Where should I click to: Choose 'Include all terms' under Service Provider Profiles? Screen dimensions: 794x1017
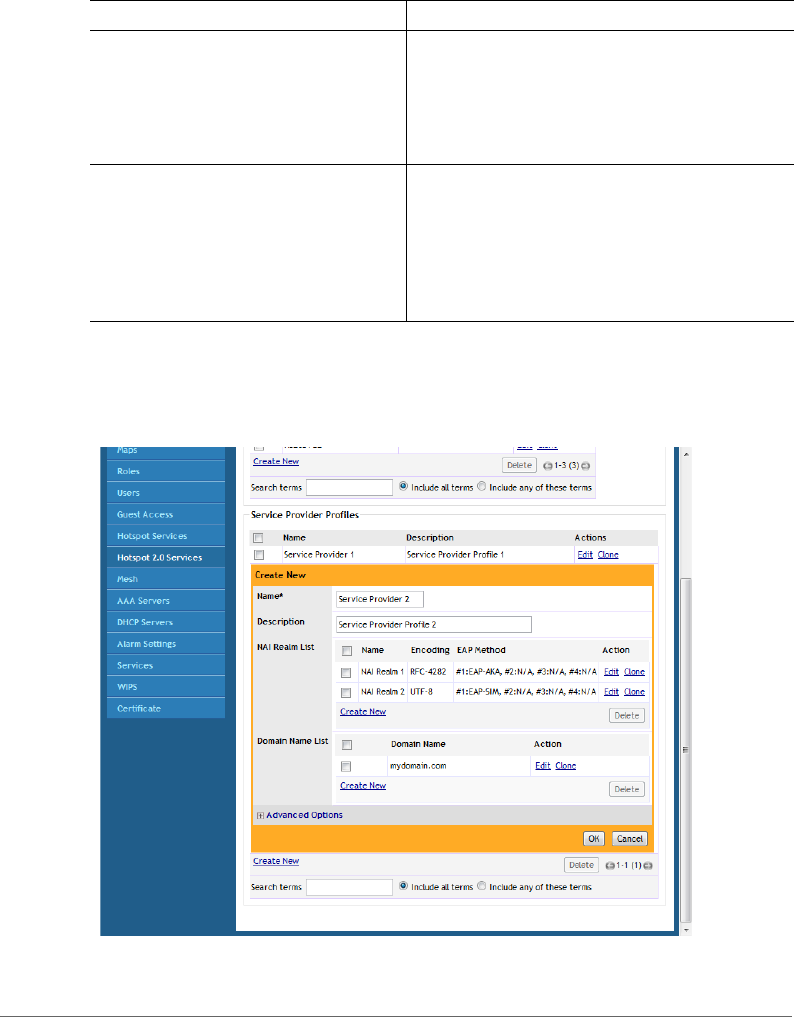pos(403,886)
